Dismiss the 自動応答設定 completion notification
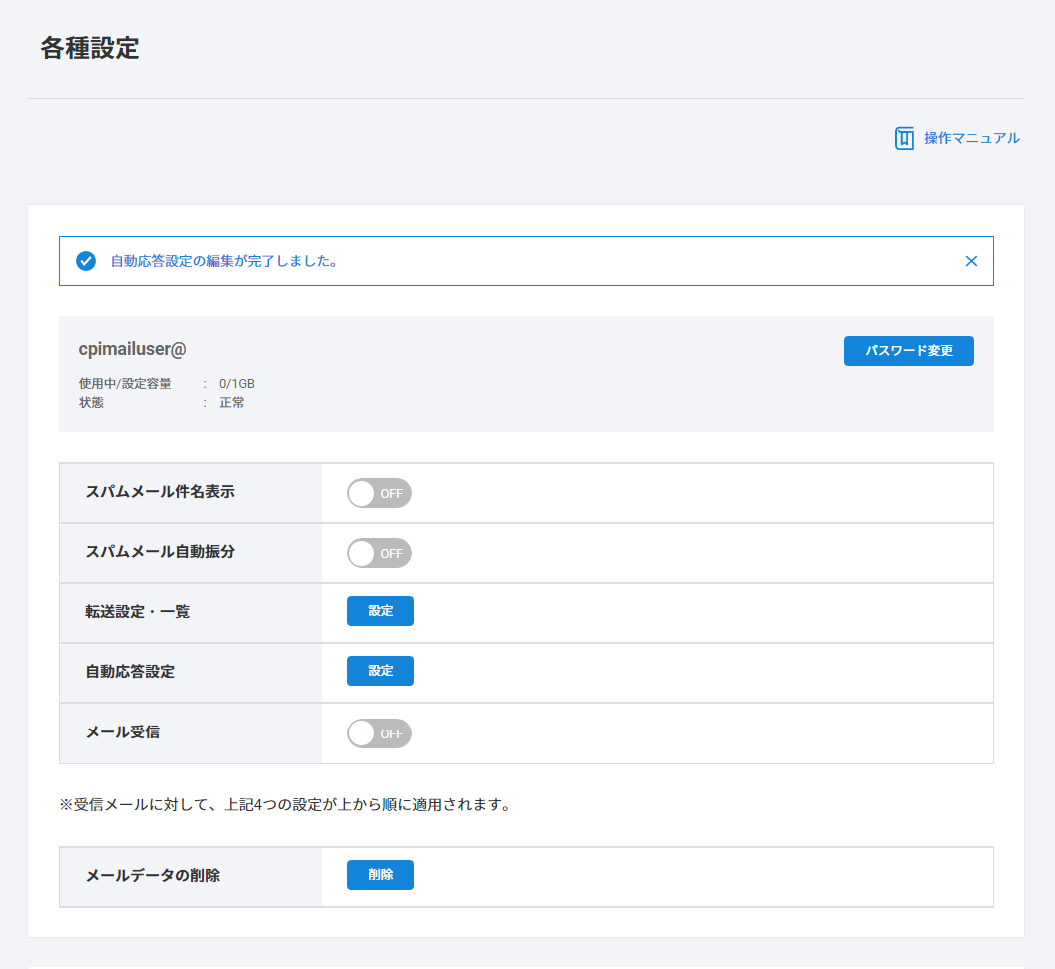This screenshot has height=969, width=1055. (971, 261)
